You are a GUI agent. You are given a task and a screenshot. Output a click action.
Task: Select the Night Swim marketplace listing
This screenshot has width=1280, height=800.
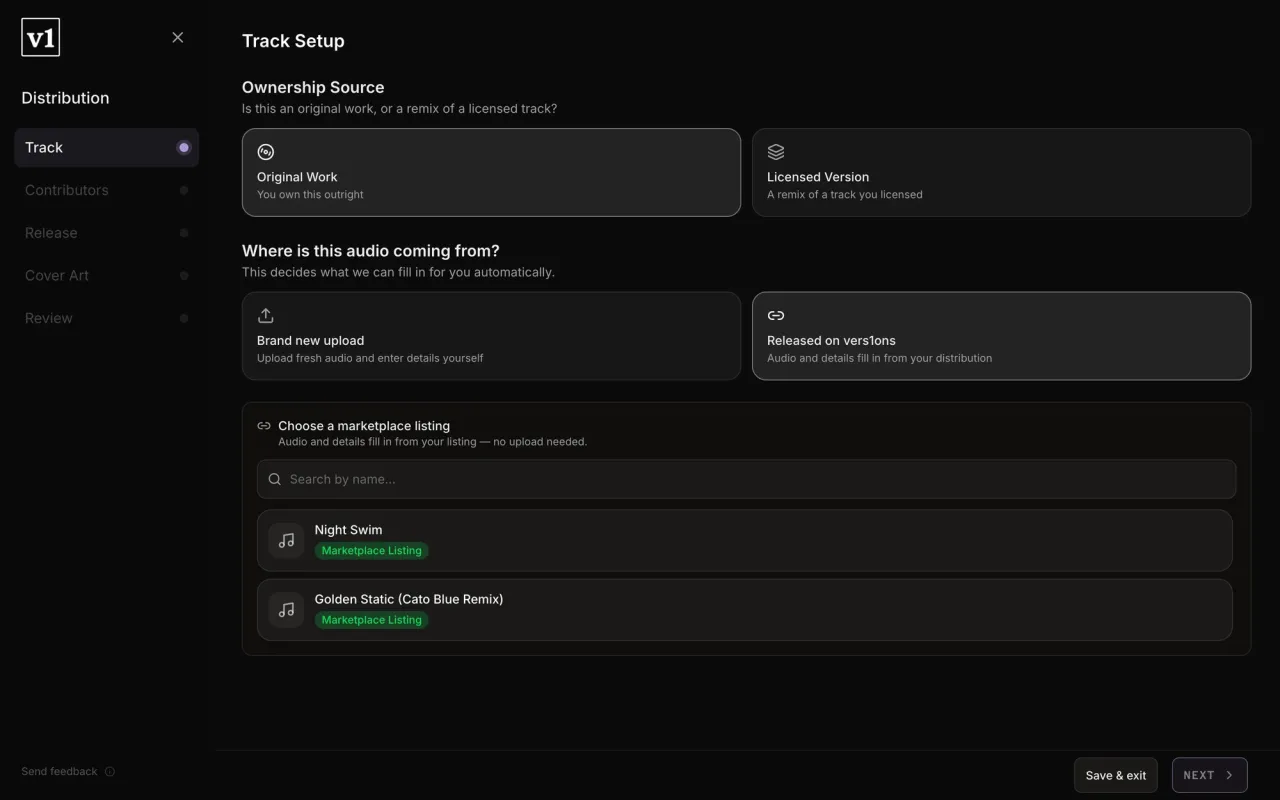[x=744, y=540]
